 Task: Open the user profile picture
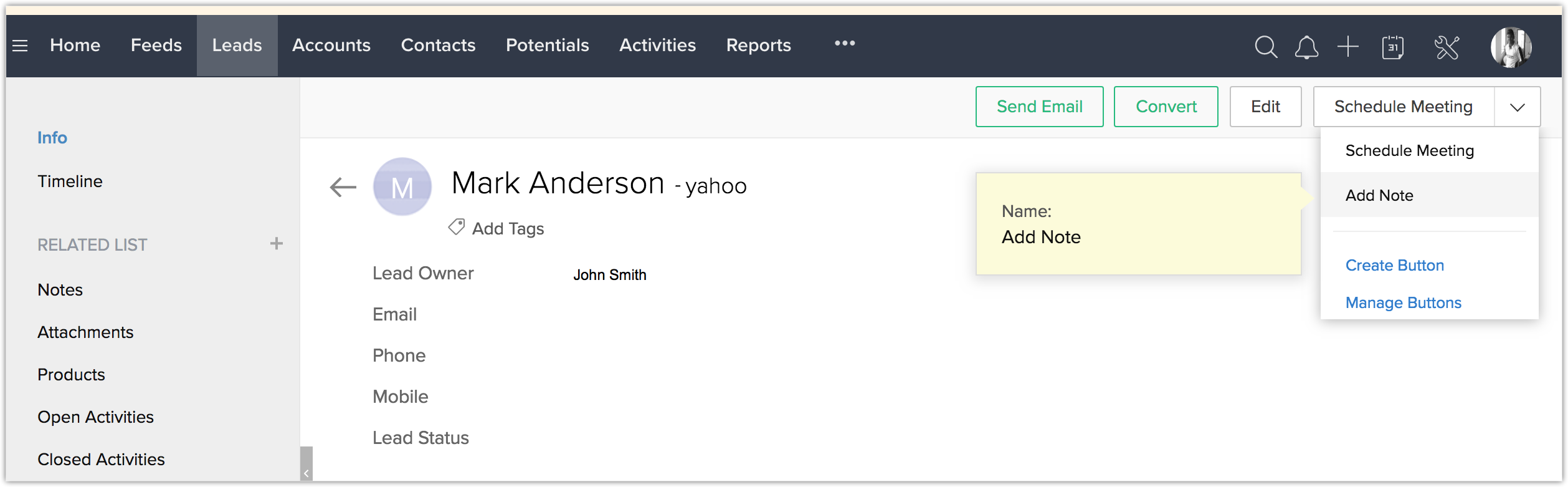coord(1511,47)
